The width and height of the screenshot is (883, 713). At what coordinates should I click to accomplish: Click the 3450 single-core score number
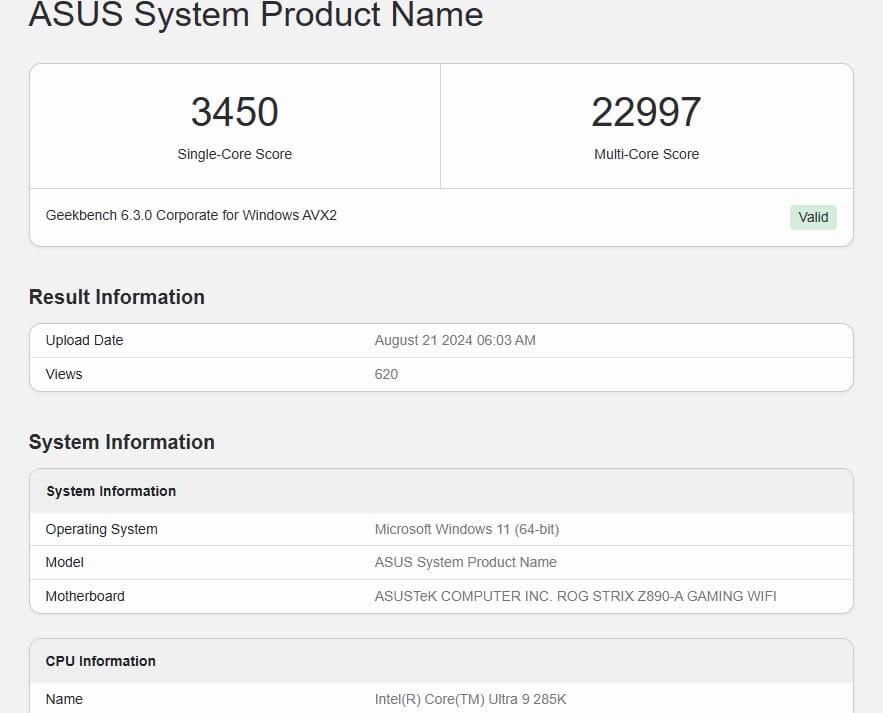pos(234,112)
